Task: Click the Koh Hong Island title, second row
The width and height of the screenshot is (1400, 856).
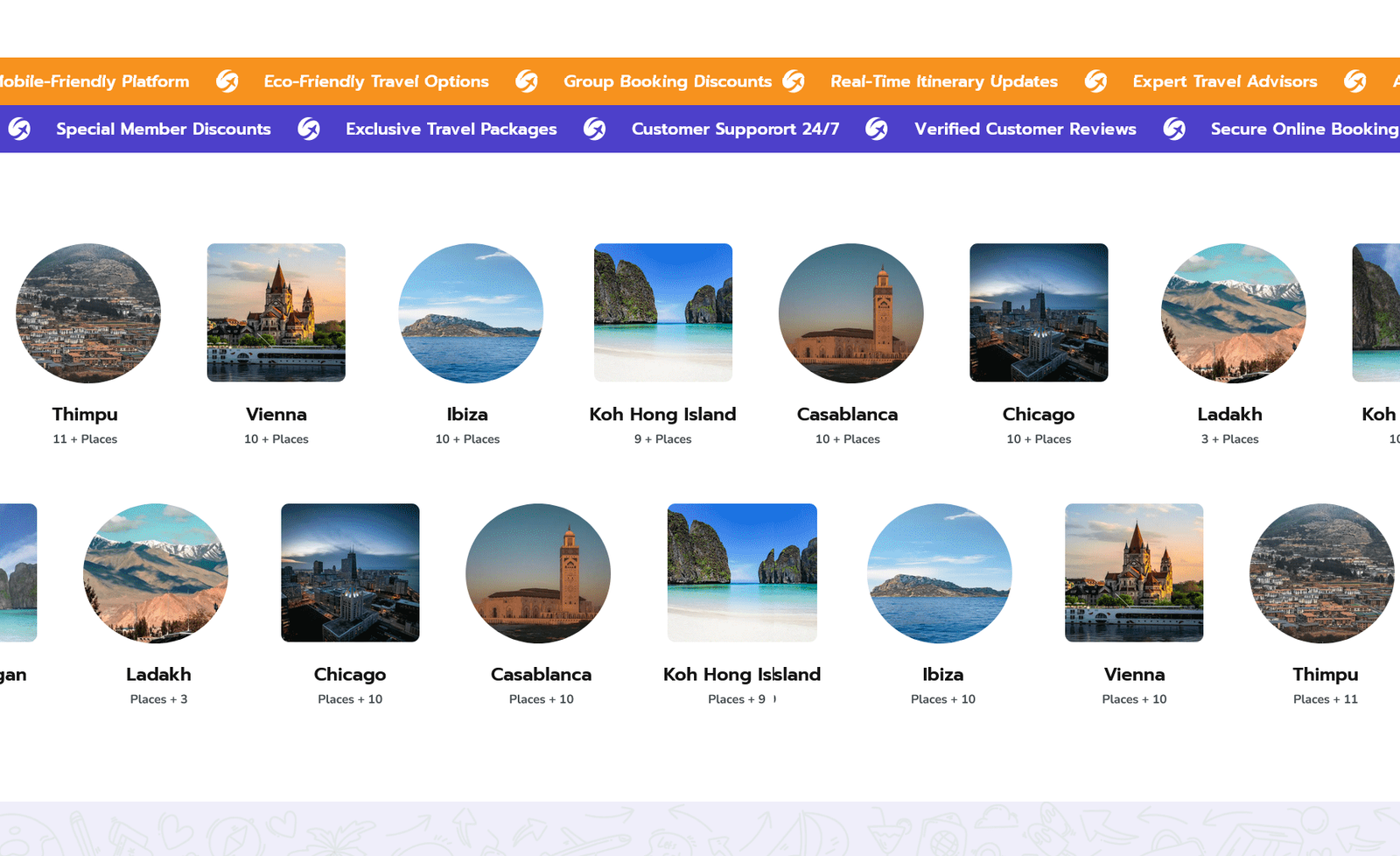Action: click(742, 674)
